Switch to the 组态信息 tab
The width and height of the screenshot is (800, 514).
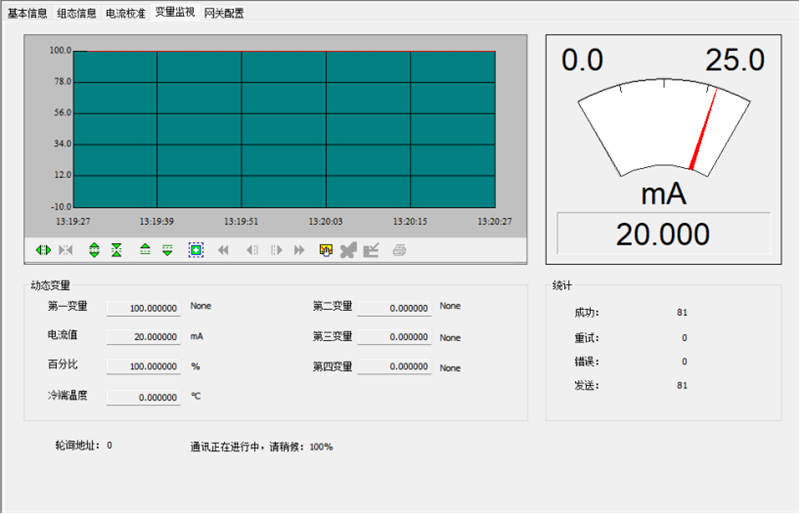pyautogui.click(x=77, y=13)
